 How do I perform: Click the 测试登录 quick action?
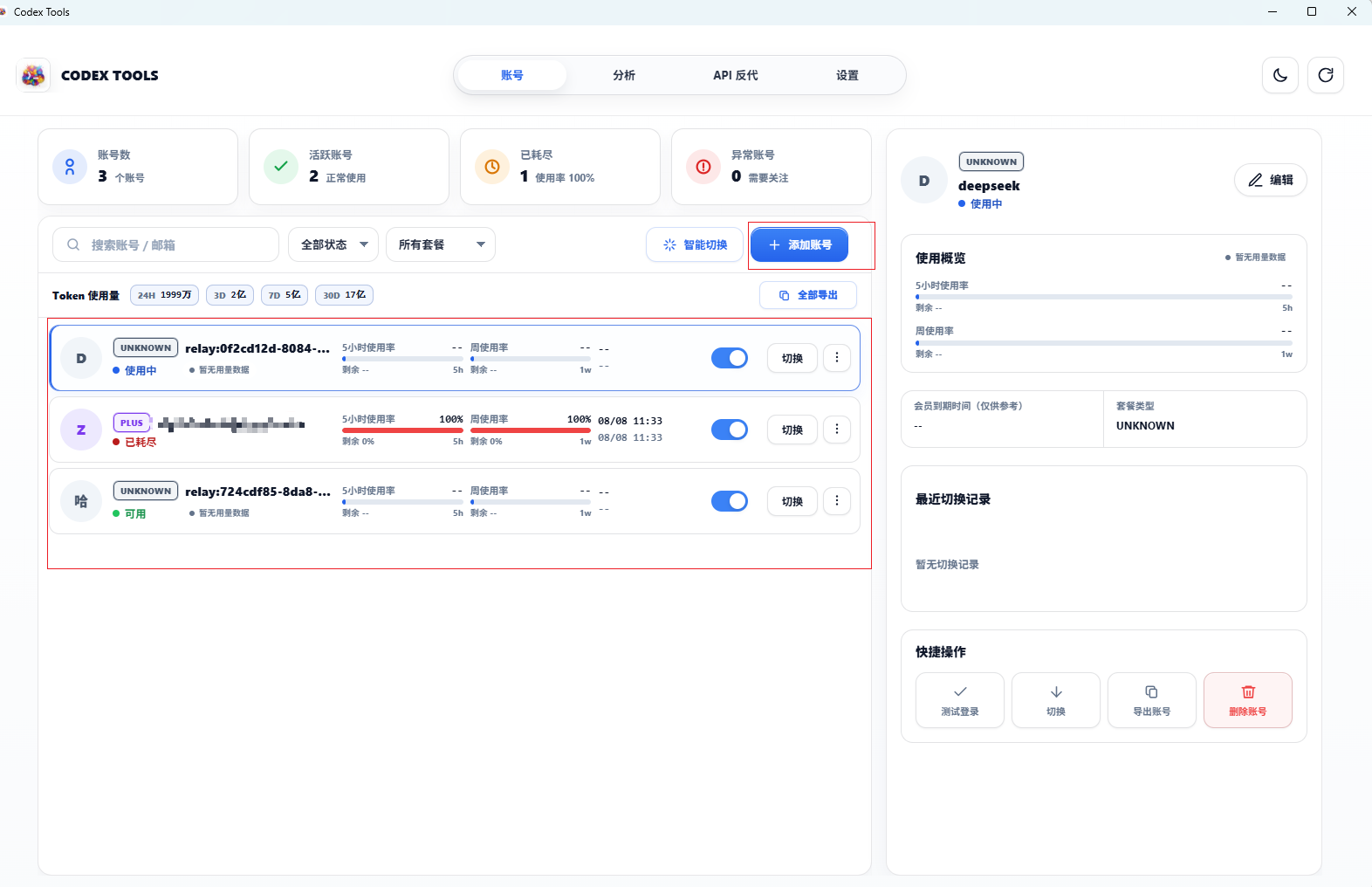[960, 700]
